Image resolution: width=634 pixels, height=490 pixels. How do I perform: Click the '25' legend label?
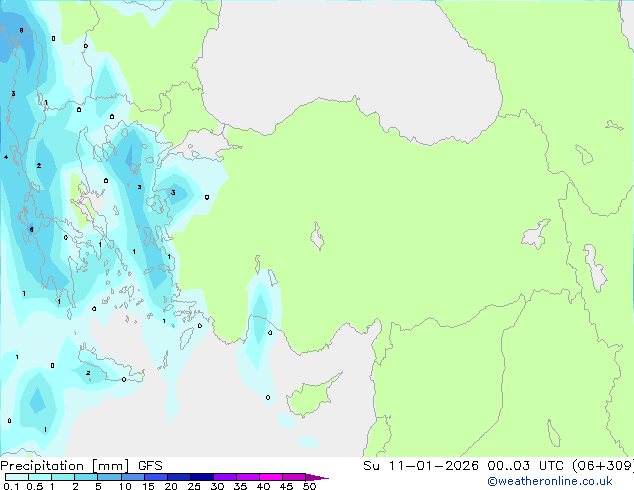click(x=194, y=486)
